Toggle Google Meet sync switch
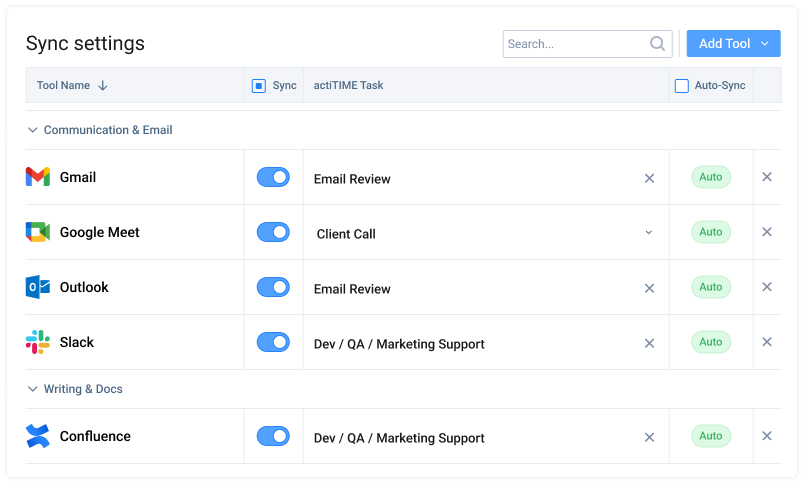 [273, 232]
